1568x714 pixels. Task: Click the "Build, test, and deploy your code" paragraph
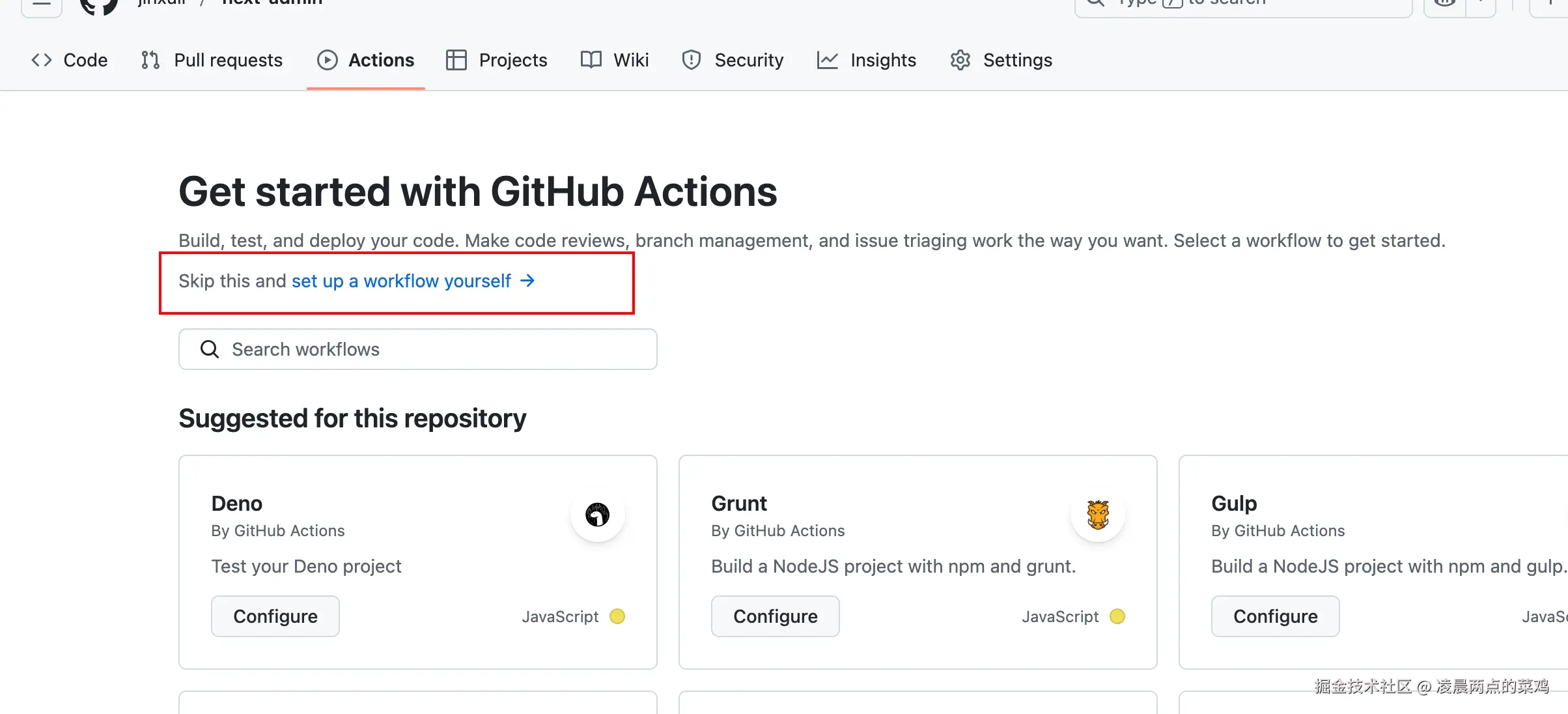[x=812, y=240]
